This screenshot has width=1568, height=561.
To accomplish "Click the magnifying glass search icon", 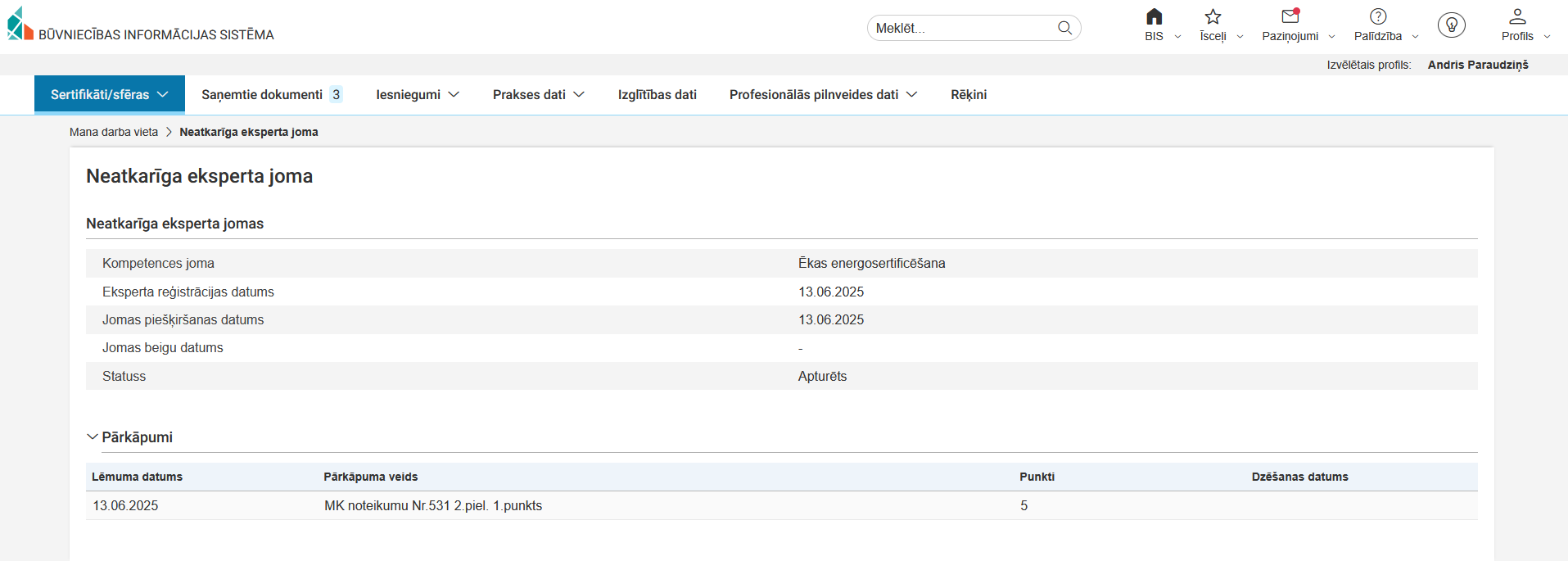I will coord(1064,28).
